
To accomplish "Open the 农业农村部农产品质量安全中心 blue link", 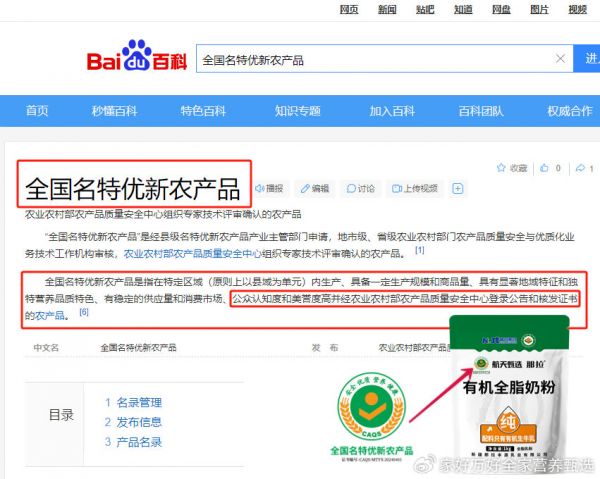I will coord(192,254).
